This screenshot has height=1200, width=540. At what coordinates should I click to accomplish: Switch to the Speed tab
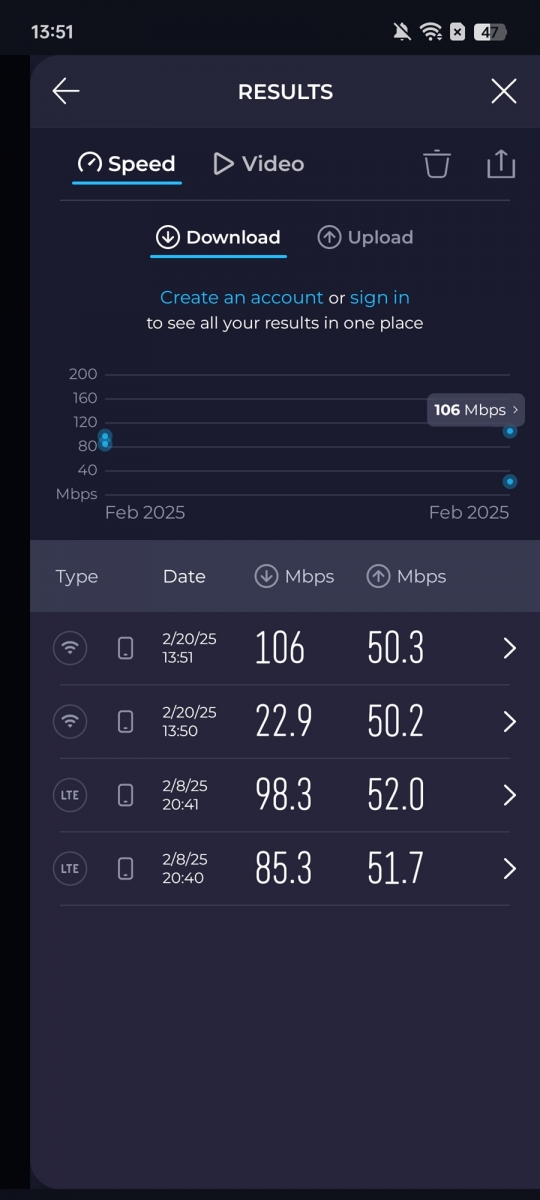(127, 164)
